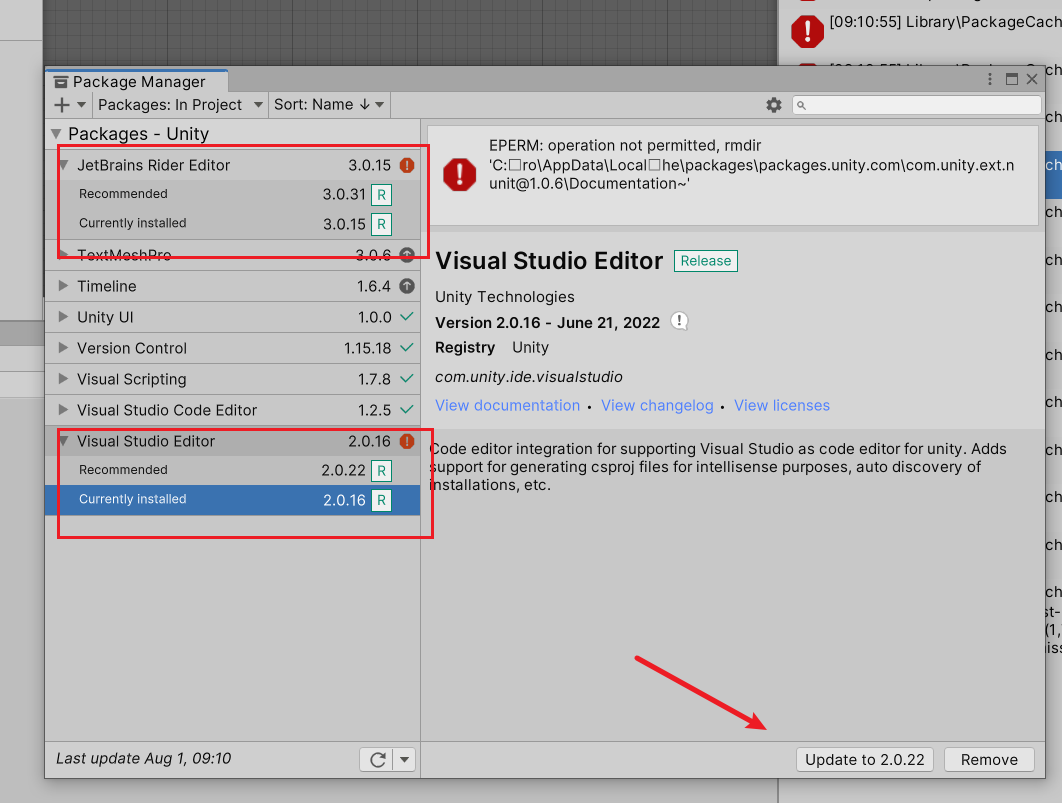Click the R badge beside version 2.0.16

pyautogui.click(x=381, y=500)
